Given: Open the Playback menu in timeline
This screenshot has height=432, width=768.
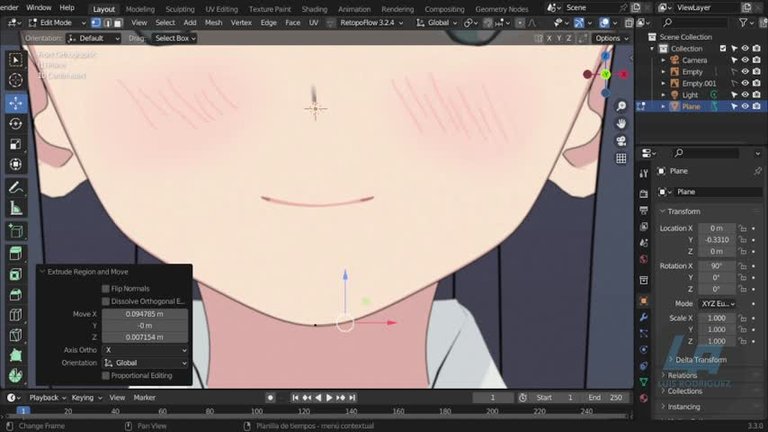Looking at the screenshot, I should click(x=47, y=398).
